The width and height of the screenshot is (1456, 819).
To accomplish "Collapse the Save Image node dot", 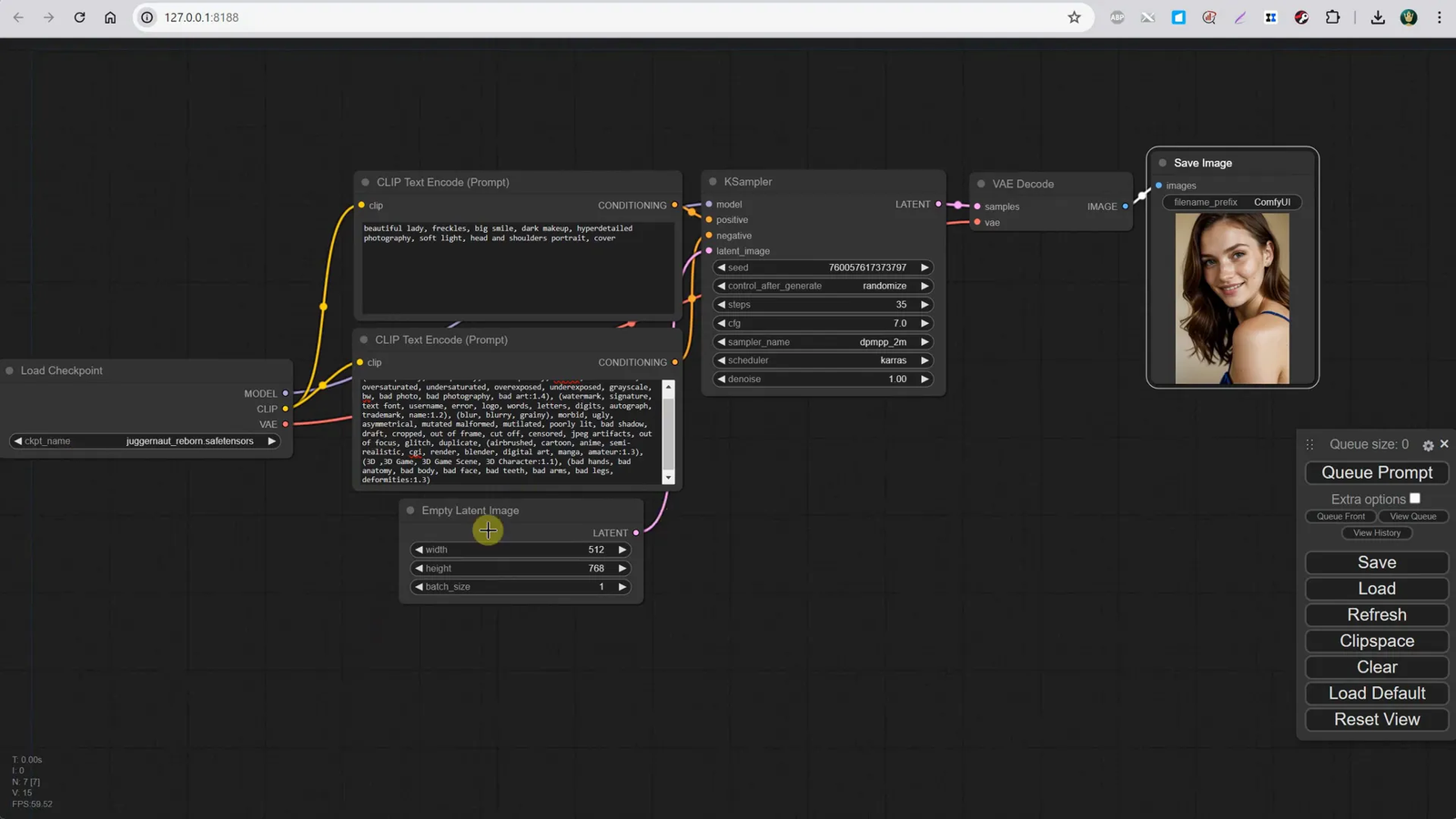I will [x=1162, y=163].
